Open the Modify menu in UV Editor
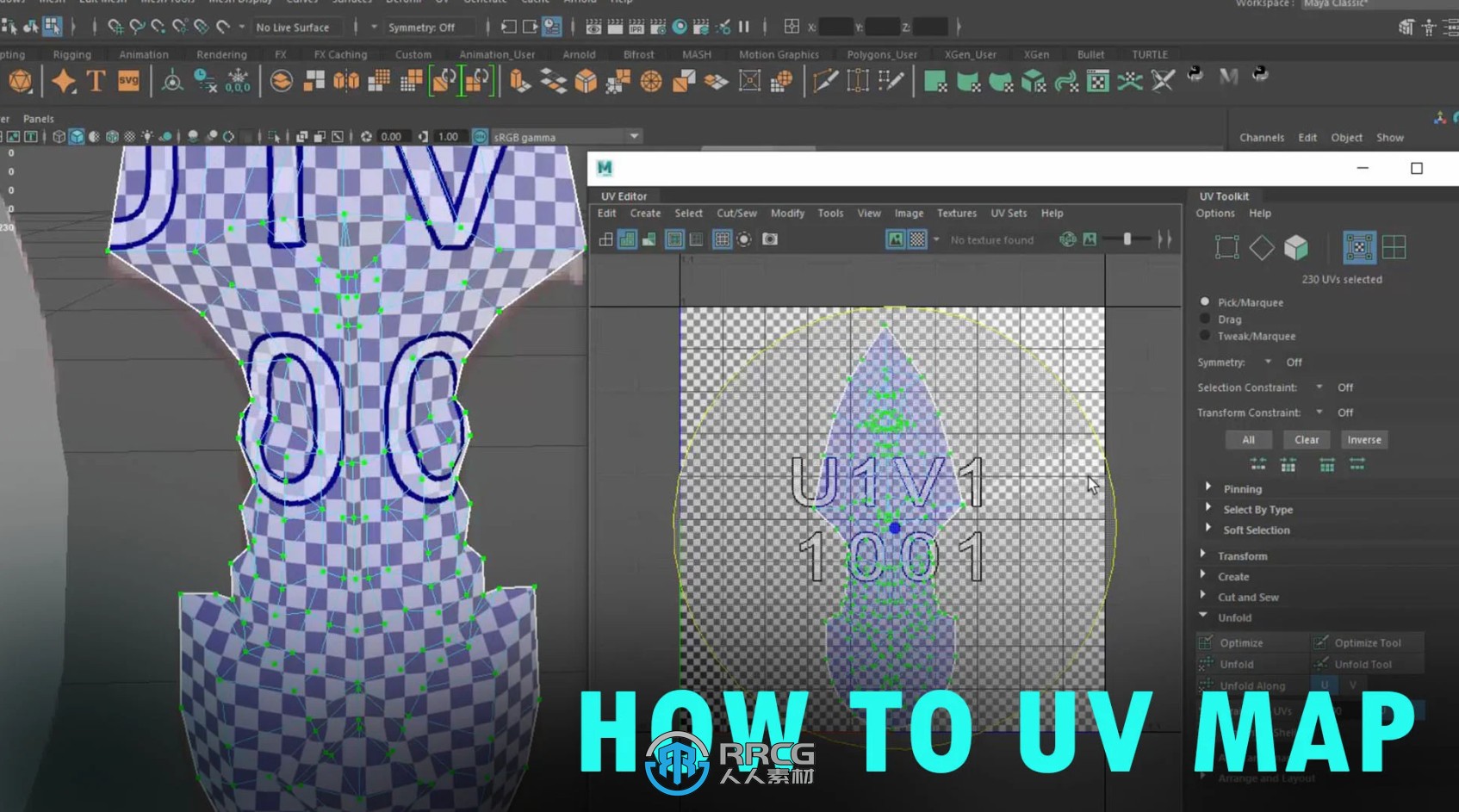 (x=787, y=213)
